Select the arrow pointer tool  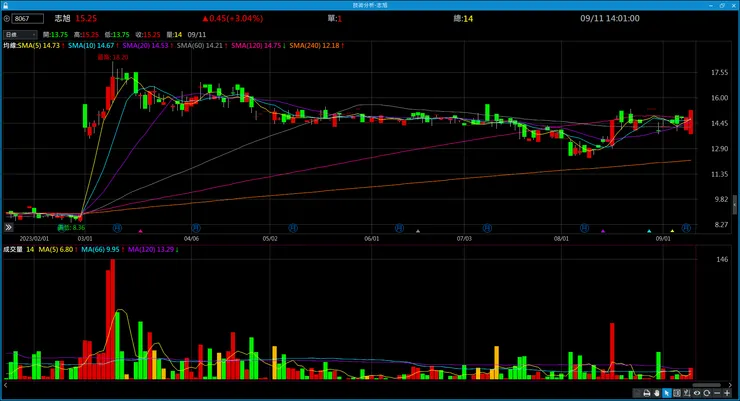(x=667, y=393)
